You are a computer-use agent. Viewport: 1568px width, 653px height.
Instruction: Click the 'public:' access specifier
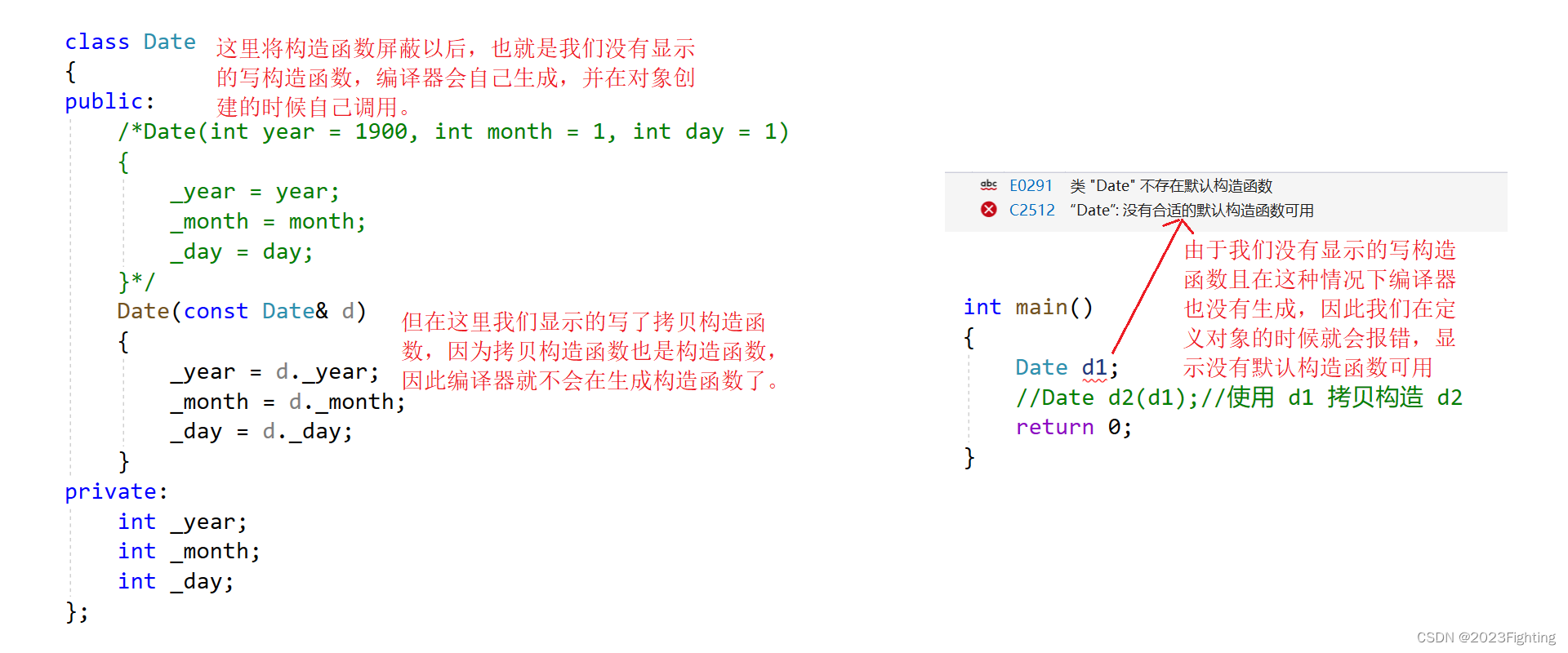[x=109, y=102]
